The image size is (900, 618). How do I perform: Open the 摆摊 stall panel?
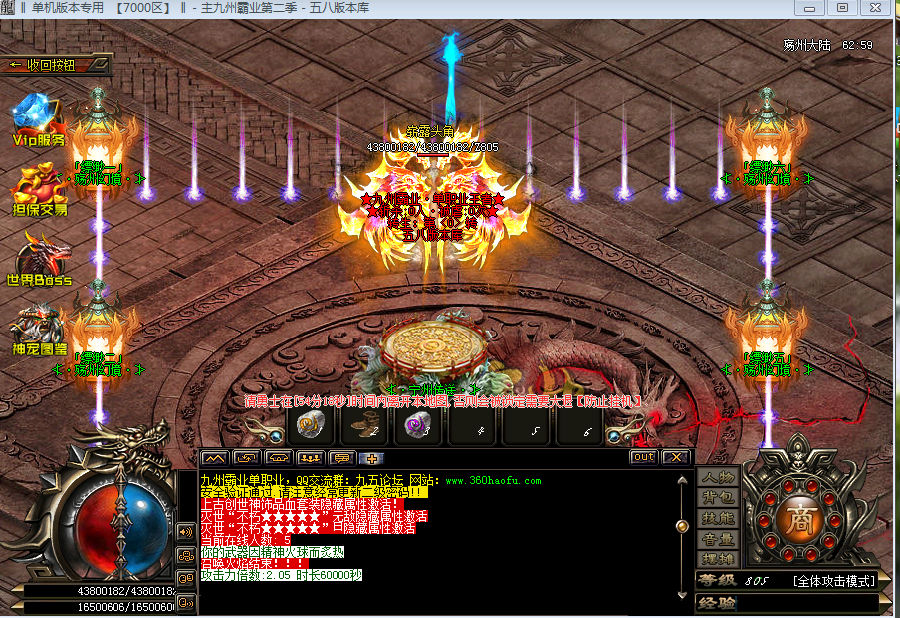[x=718, y=559]
